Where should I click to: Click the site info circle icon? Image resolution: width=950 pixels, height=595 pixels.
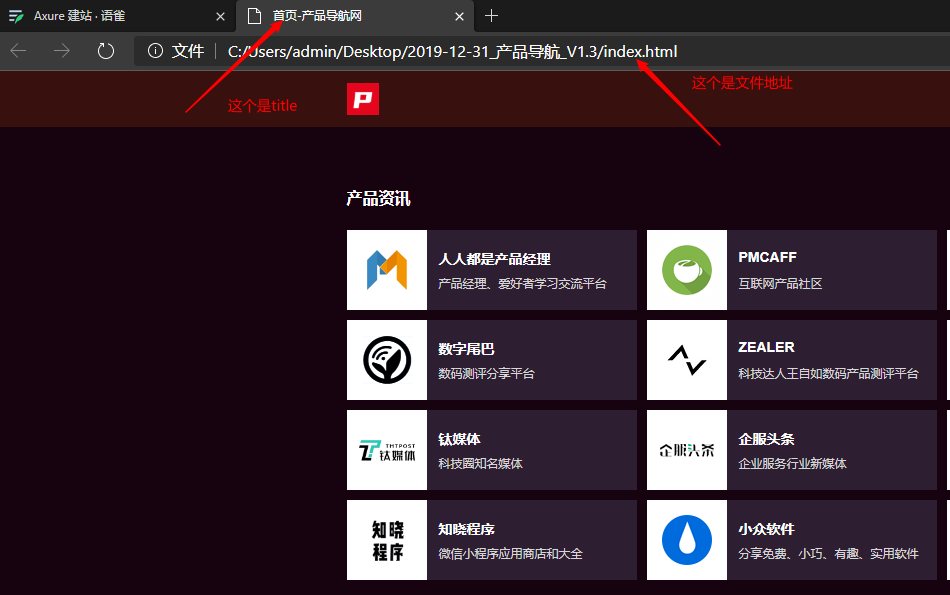pyautogui.click(x=155, y=51)
